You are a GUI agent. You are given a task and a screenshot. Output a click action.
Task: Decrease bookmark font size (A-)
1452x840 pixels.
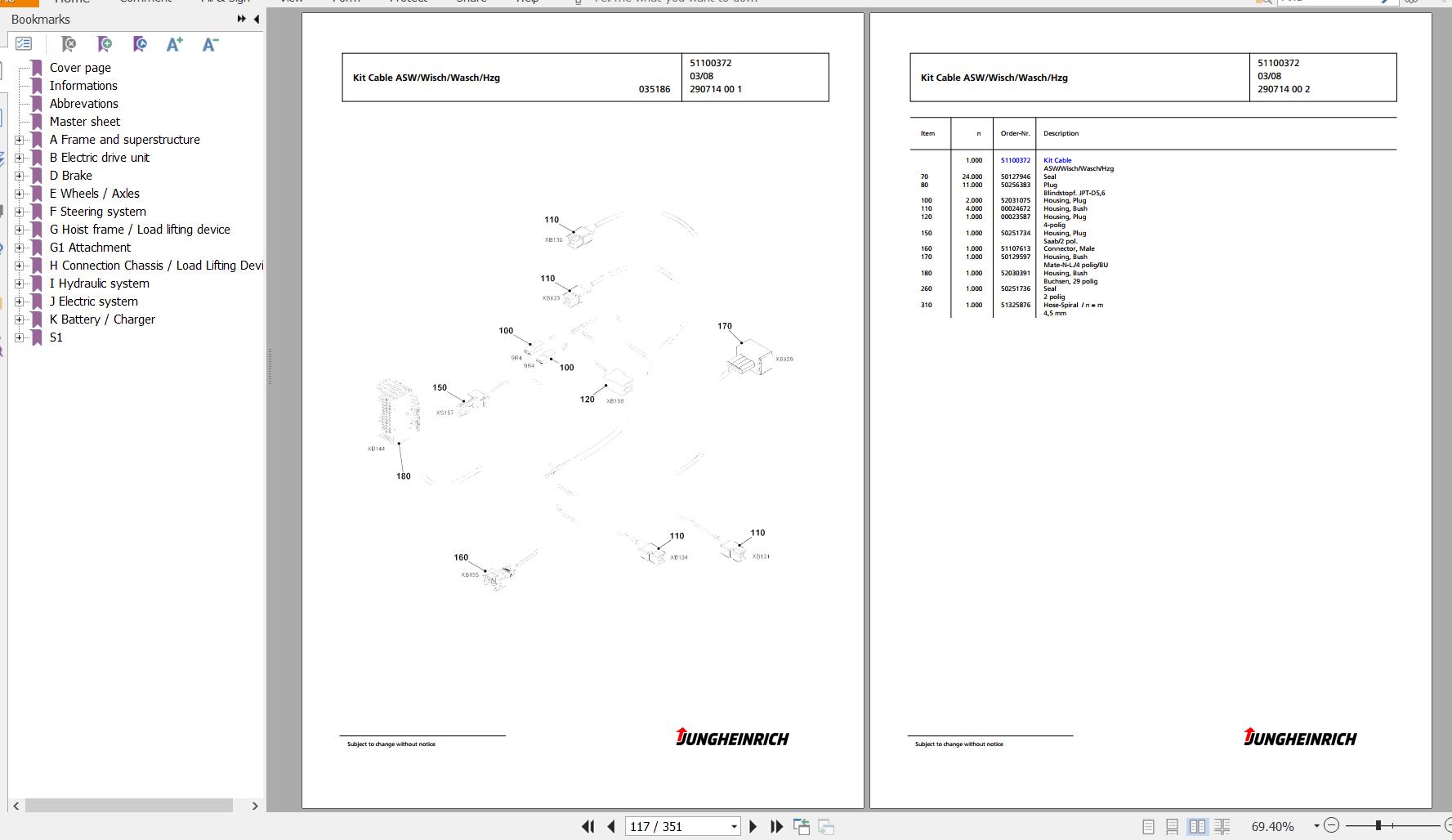(x=210, y=44)
